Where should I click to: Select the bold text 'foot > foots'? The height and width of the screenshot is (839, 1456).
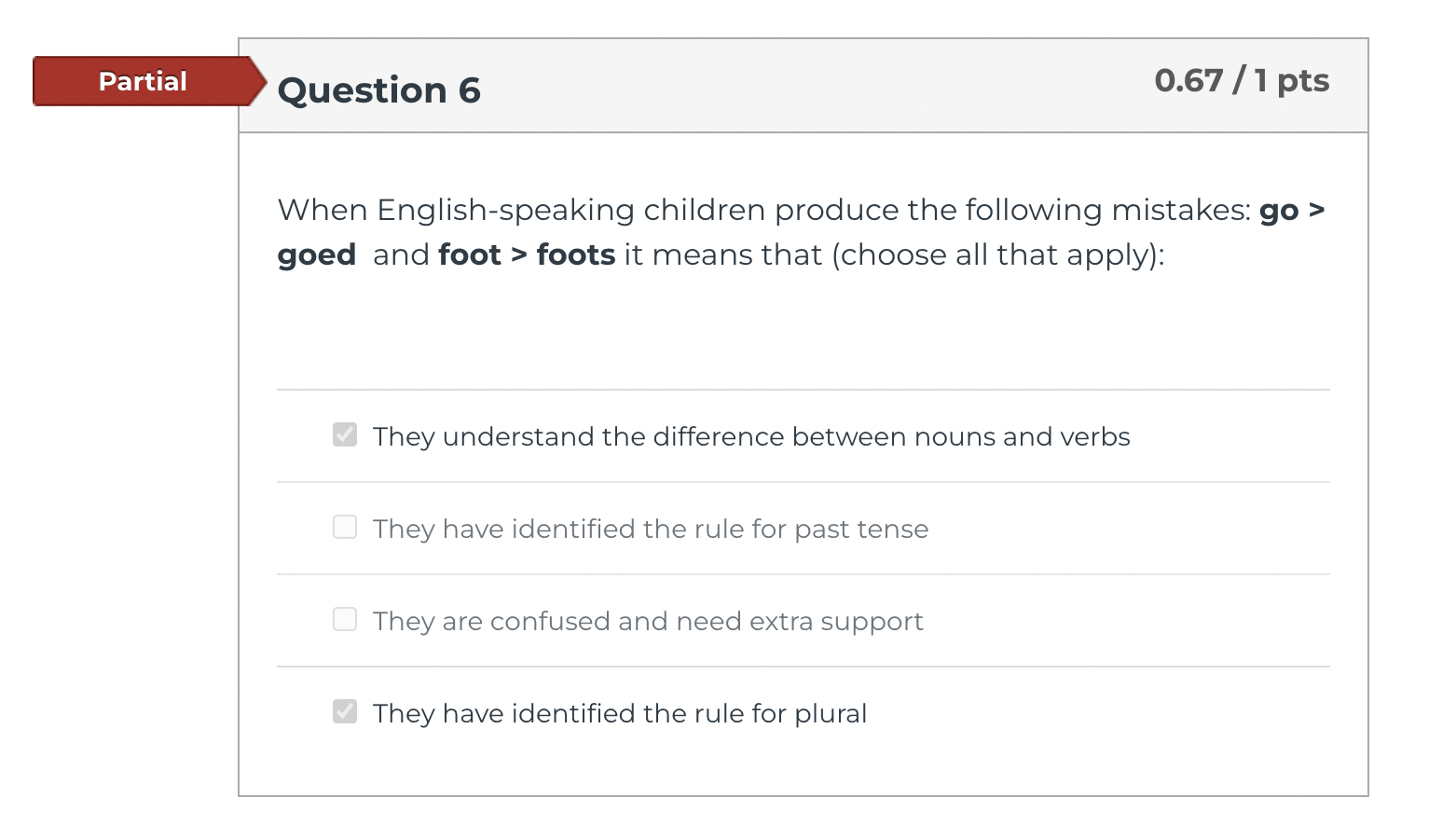point(527,254)
